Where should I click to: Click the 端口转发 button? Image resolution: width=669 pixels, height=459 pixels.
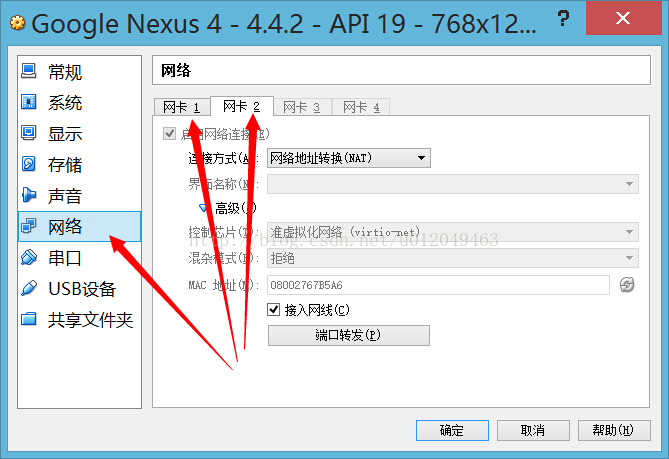coord(349,335)
